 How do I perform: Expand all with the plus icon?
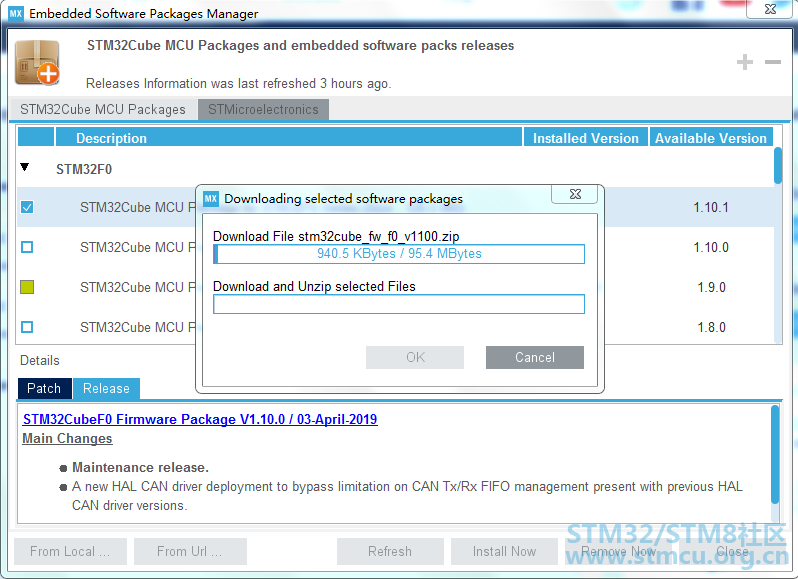[x=745, y=62]
